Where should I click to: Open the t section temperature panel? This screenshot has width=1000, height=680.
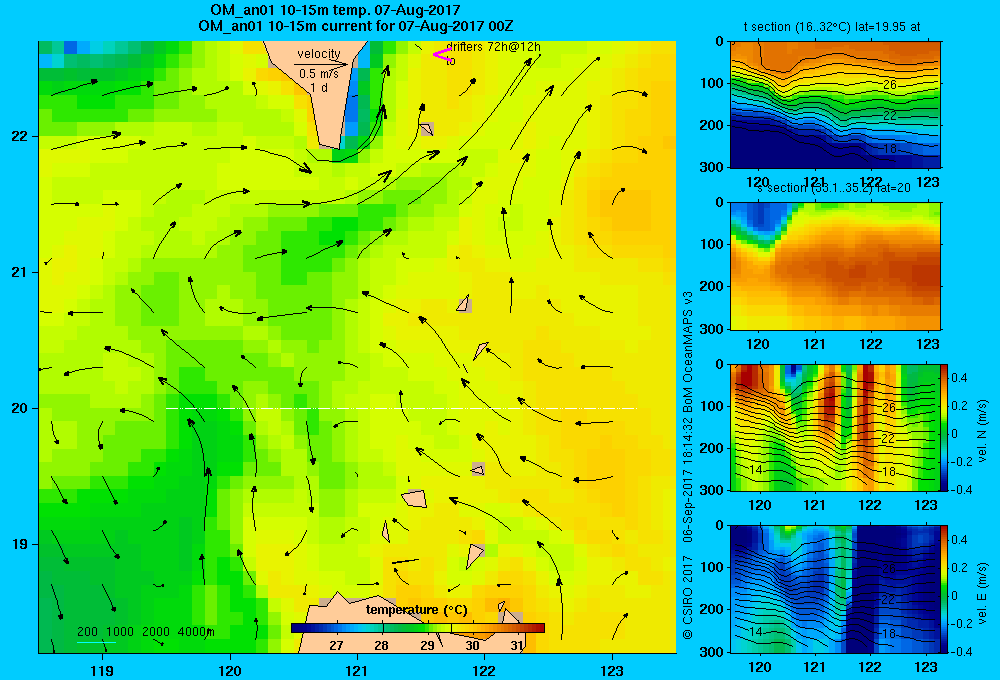tap(835, 104)
